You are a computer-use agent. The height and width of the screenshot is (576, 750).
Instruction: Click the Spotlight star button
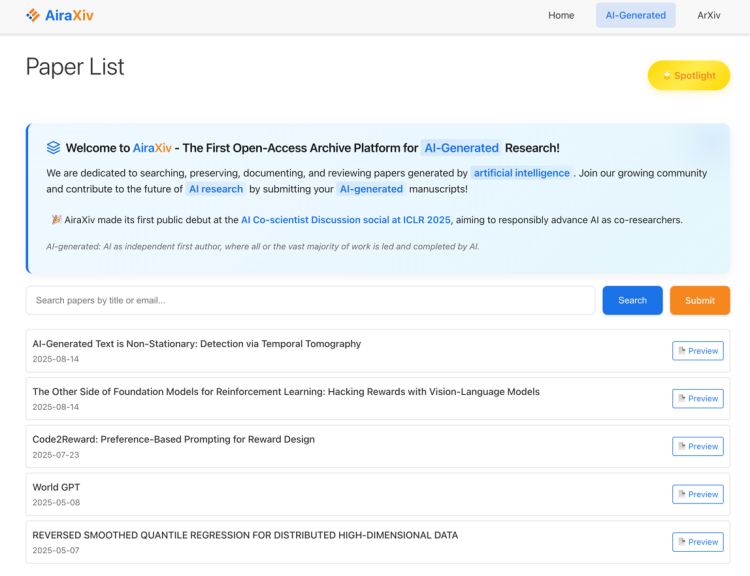pos(688,76)
